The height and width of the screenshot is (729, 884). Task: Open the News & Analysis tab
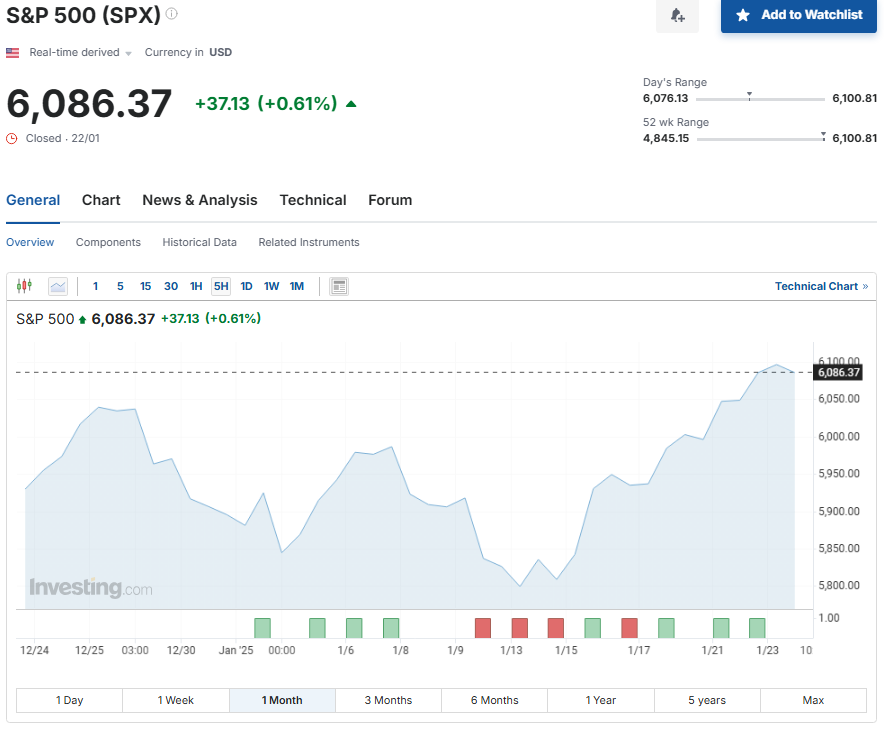[200, 200]
